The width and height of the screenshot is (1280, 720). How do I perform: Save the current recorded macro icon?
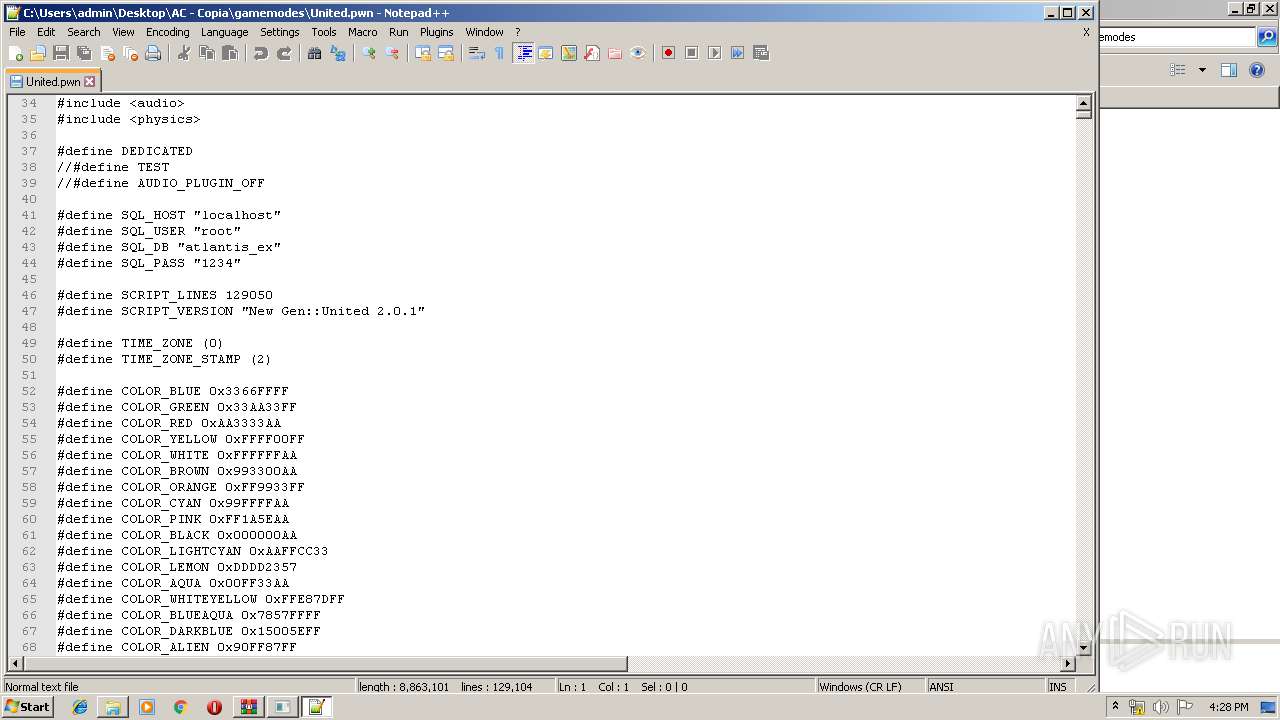coord(761,53)
